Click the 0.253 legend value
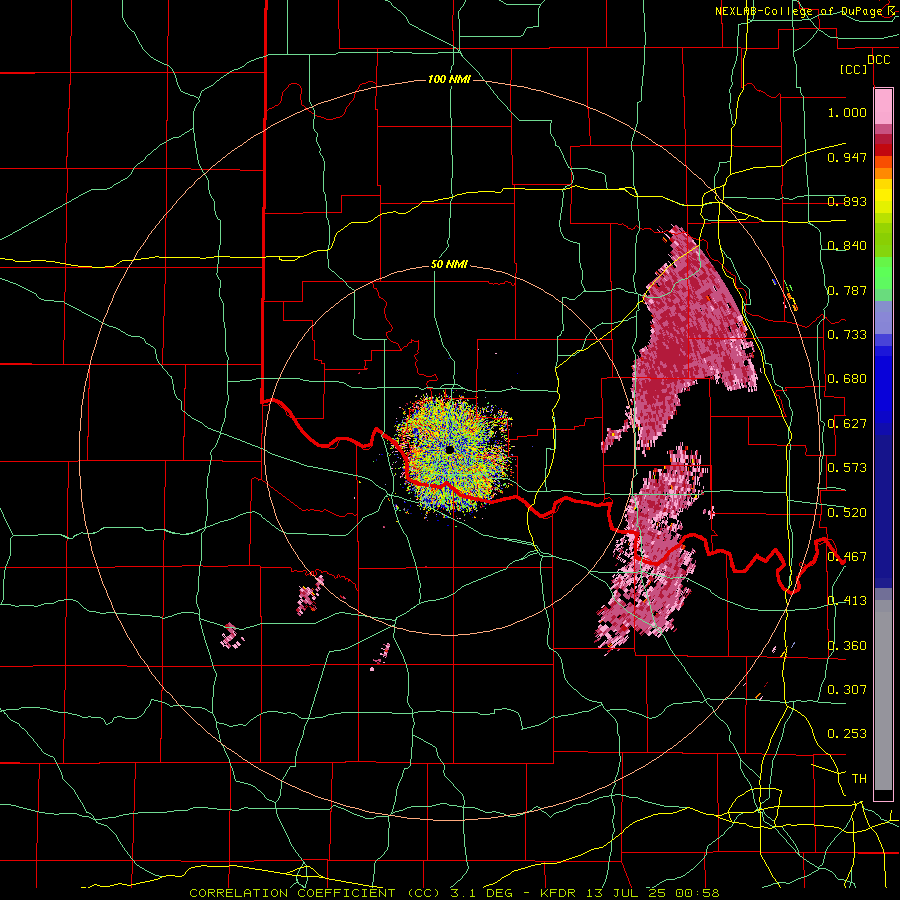The width and height of the screenshot is (900, 900). point(847,734)
